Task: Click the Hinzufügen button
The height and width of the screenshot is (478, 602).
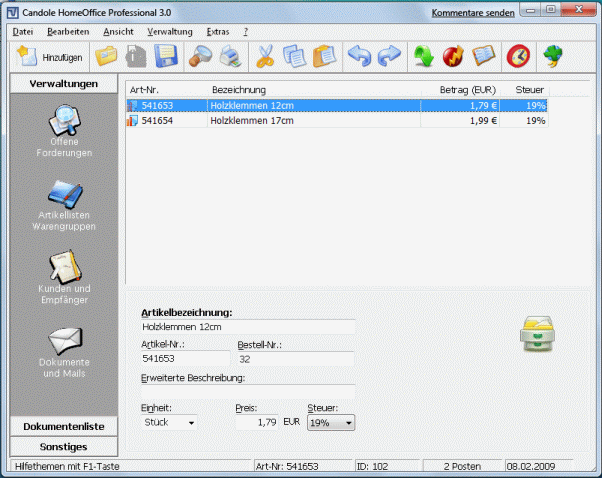Action: [x=49, y=57]
